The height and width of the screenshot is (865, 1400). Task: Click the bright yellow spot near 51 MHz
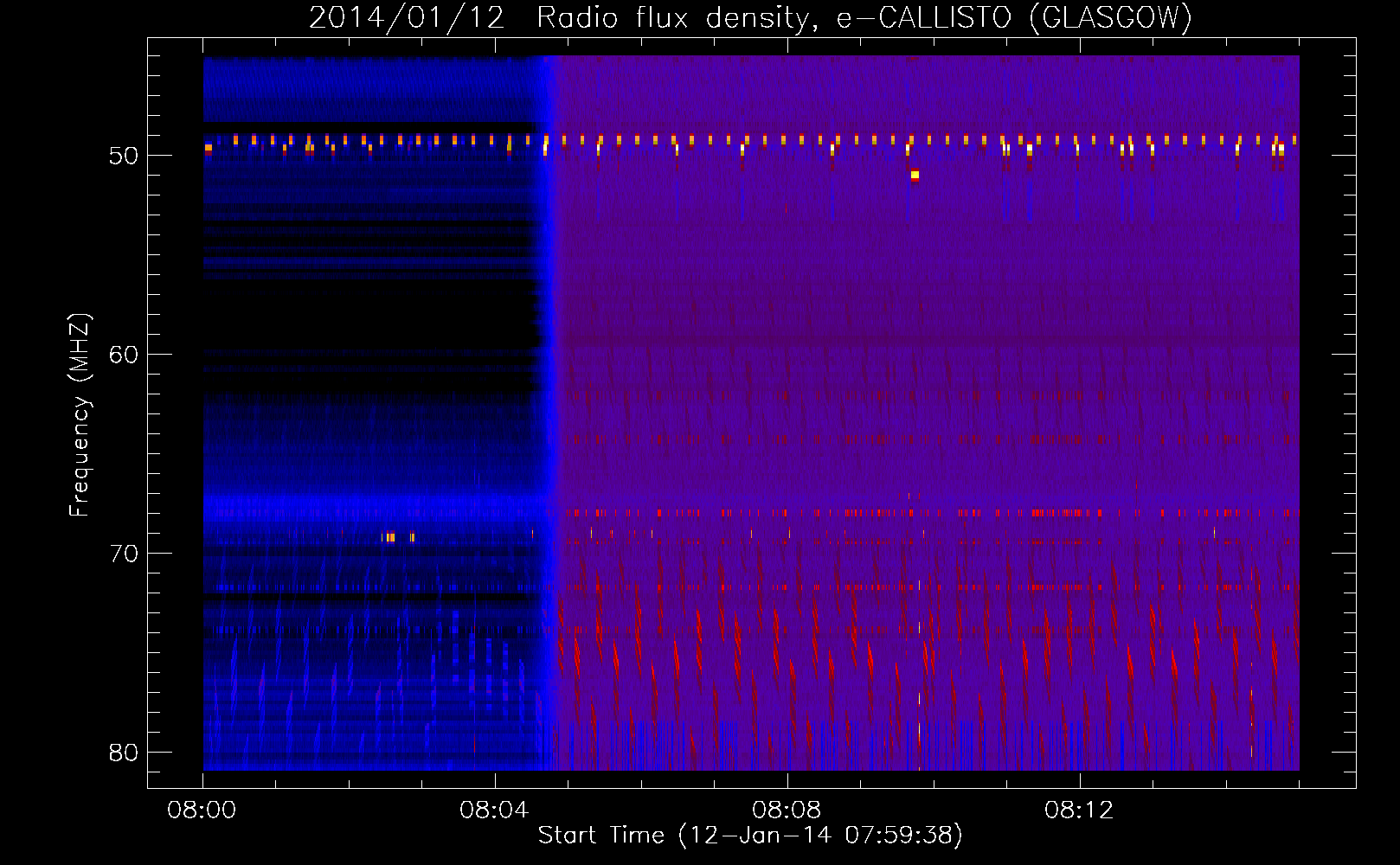(915, 176)
